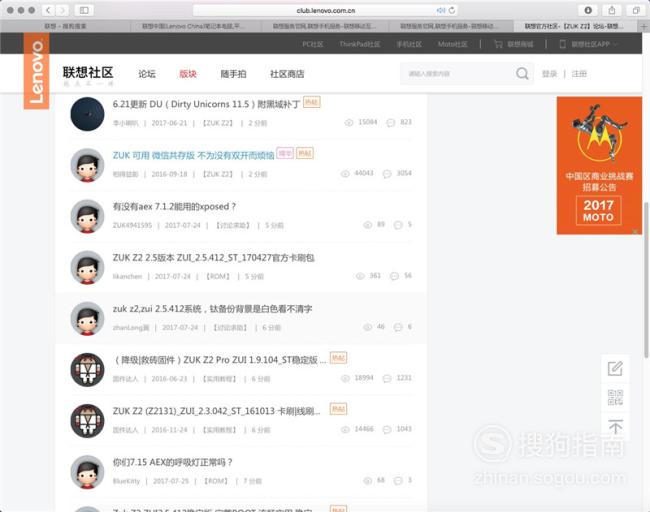Open the PC社区 link
Viewport: 650px width, 512px height.
tap(313, 44)
